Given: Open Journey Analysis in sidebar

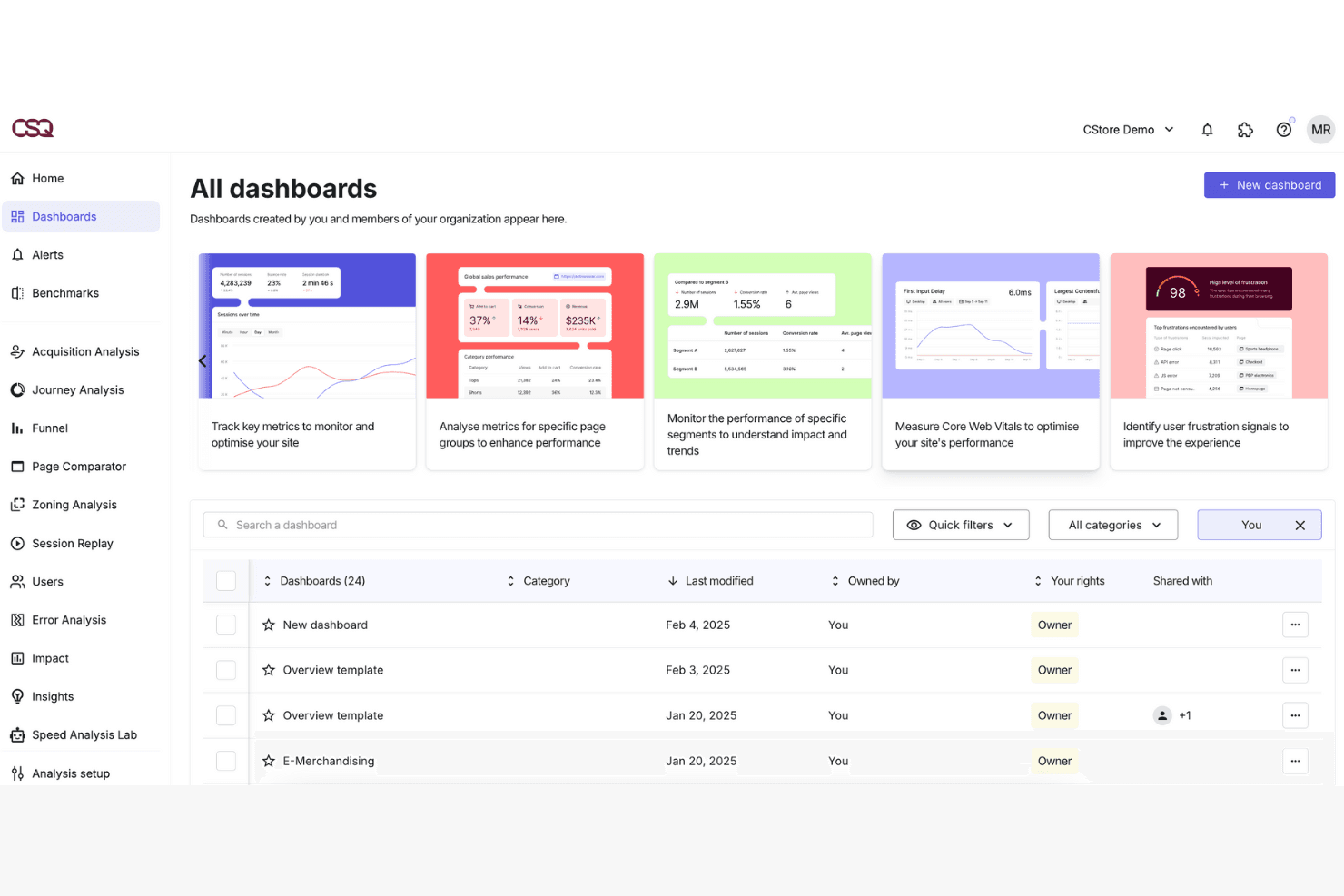Looking at the screenshot, I should (81, 390).
